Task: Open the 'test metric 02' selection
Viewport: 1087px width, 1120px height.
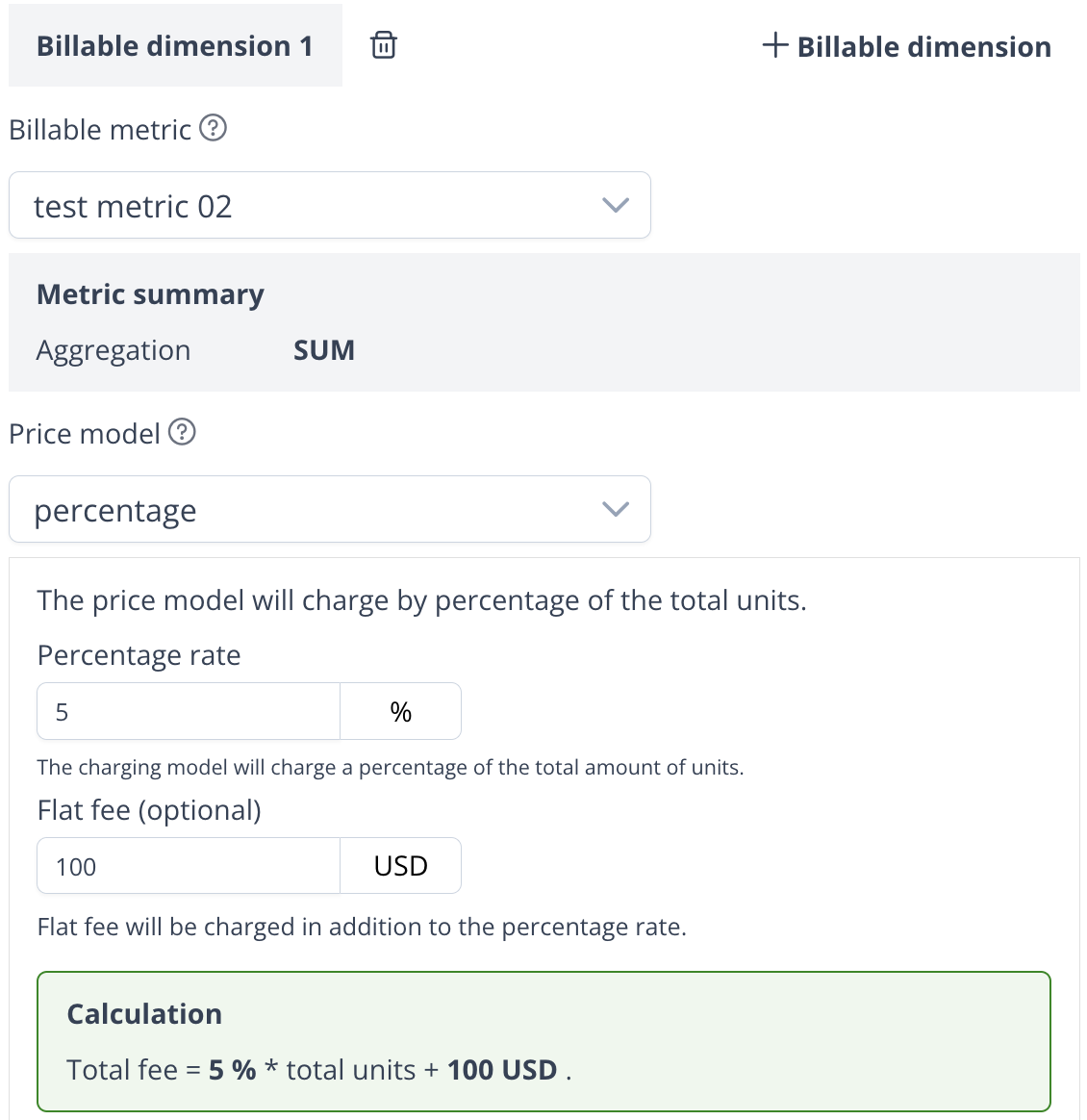Action: pos(308,206)
